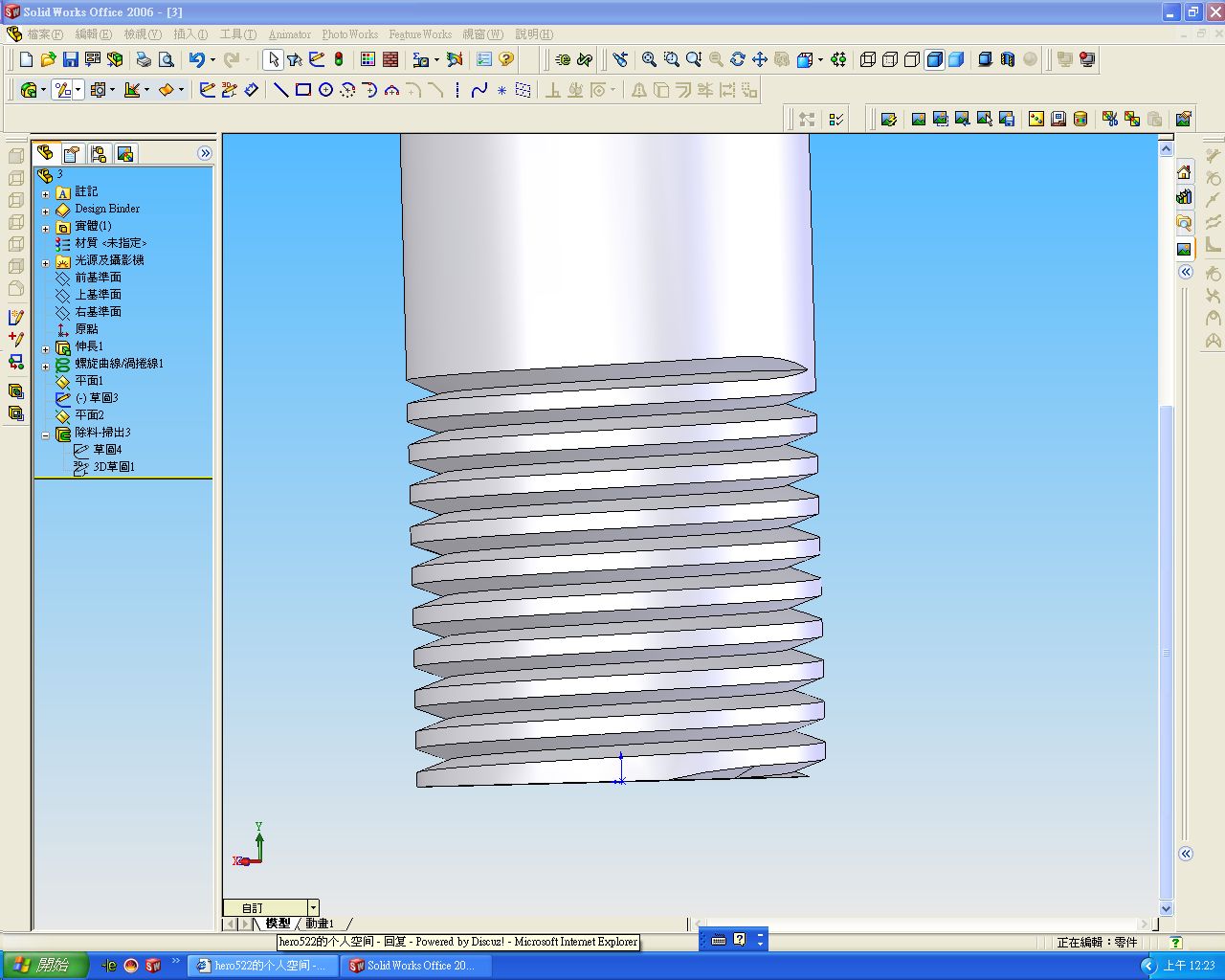Open Print Preview from the toolbar
Image resolution: width=1225 pixels, height=980 pixels.
tap(166, 59)
